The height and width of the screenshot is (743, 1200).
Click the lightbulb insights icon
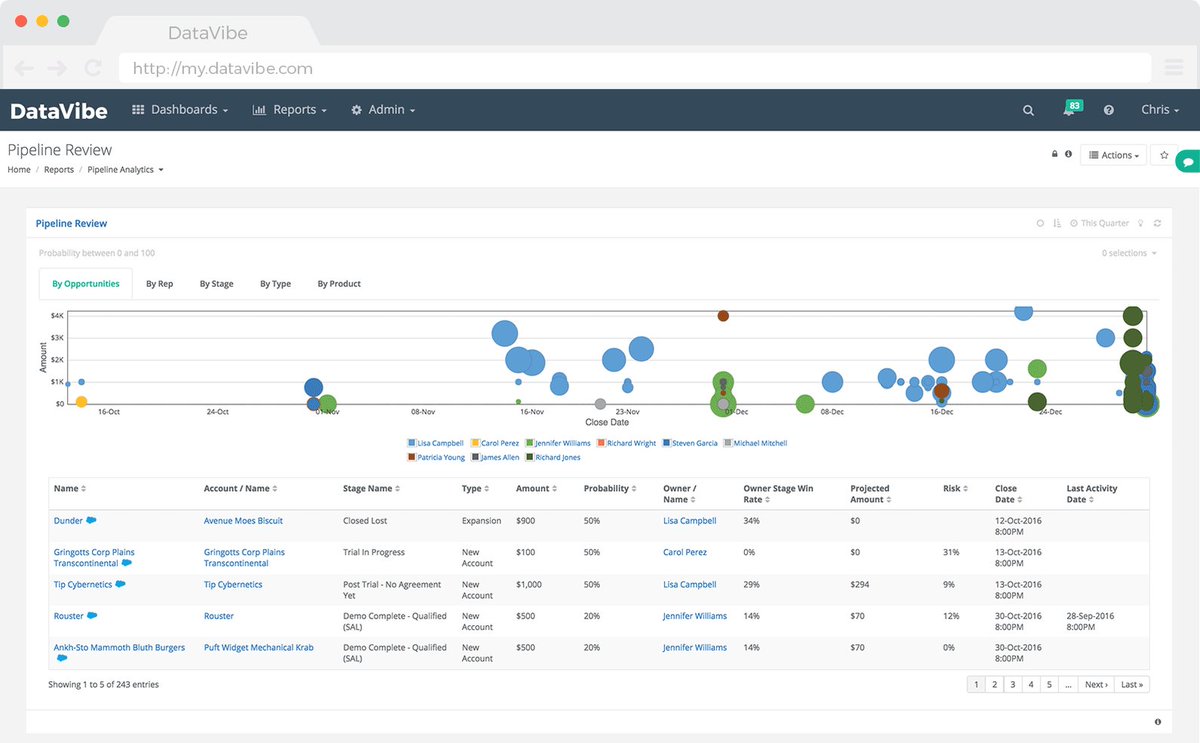(x=1141, y=224)
